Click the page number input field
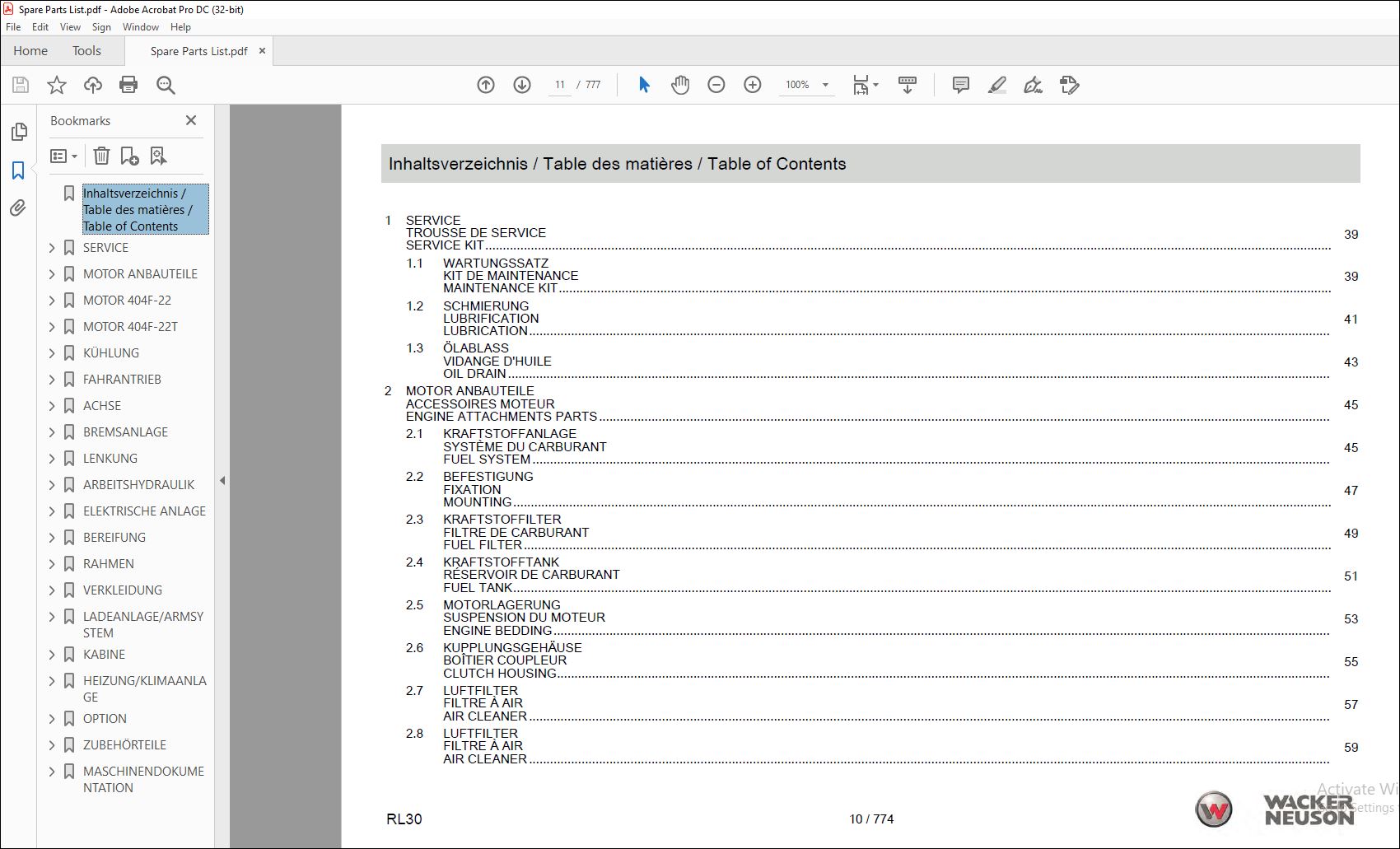 pyautogui.click(x=560, y=85)
